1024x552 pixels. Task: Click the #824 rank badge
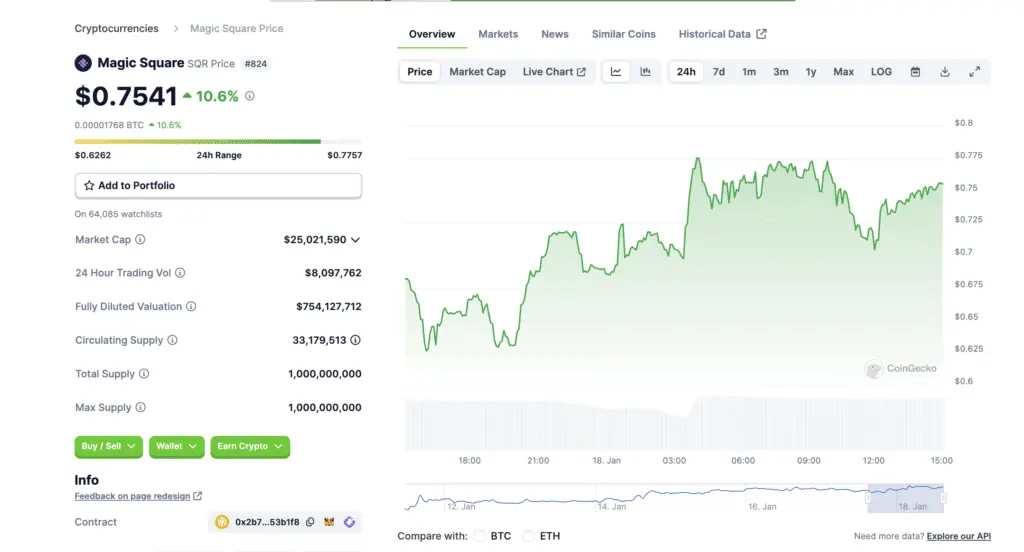[255, 64]
